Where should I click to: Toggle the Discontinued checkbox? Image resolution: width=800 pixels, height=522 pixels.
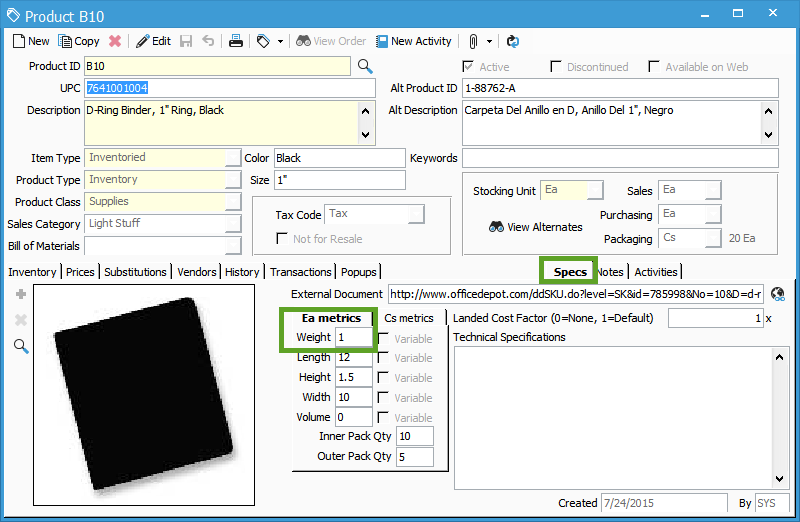(x=556, y=67)
